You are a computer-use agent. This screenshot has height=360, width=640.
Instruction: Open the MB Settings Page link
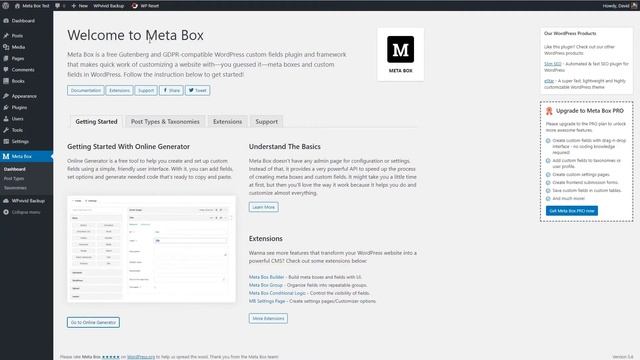pyautogui.click(x=267, y=301)
